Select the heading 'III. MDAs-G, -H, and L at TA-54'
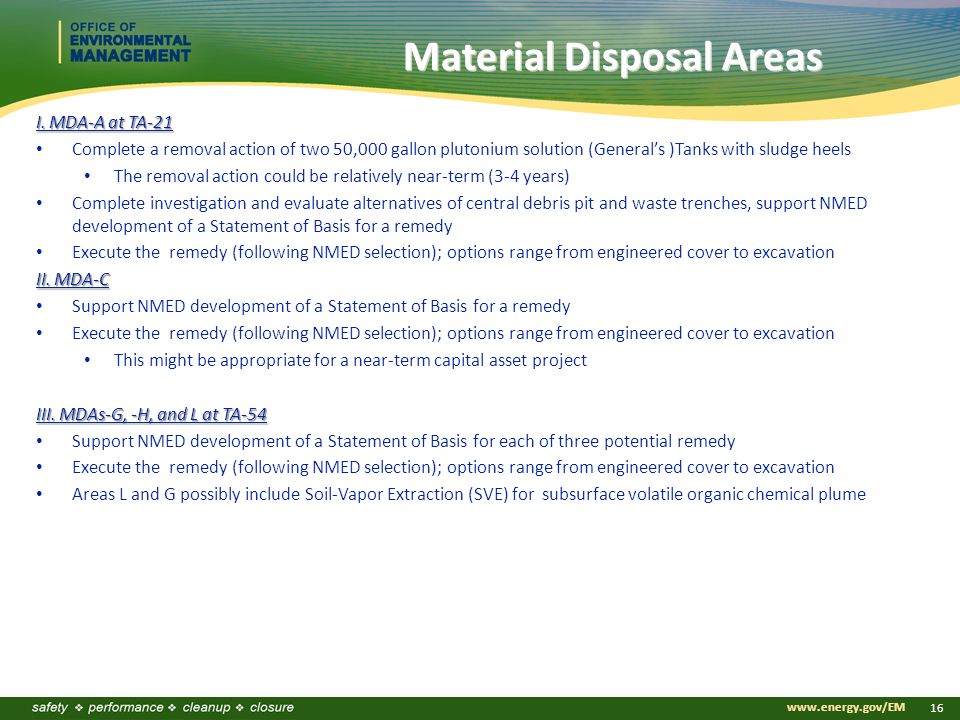Screen dimensions: 960x720 click(x=151, y=414)
